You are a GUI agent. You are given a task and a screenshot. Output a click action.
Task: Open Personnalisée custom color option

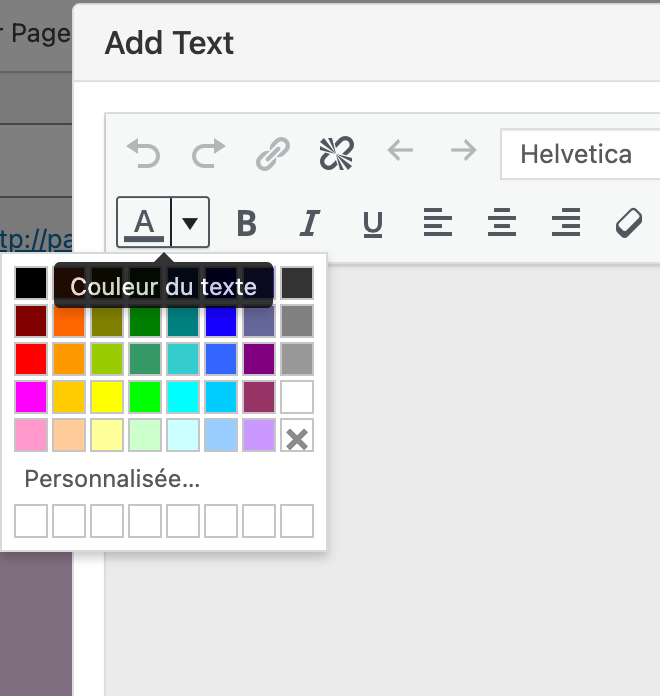(112, 479)
